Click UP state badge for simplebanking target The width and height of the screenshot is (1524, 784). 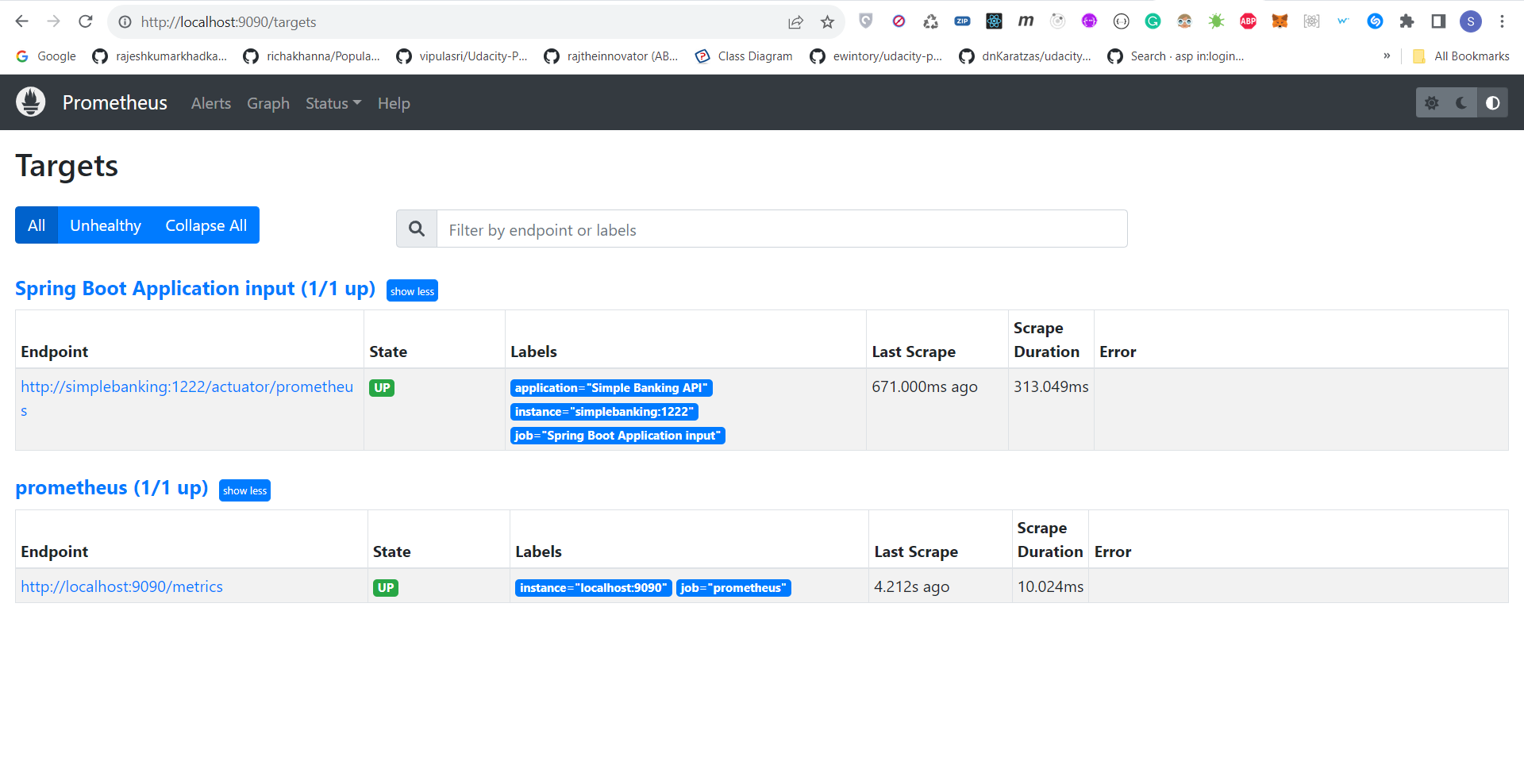(382, 388)
